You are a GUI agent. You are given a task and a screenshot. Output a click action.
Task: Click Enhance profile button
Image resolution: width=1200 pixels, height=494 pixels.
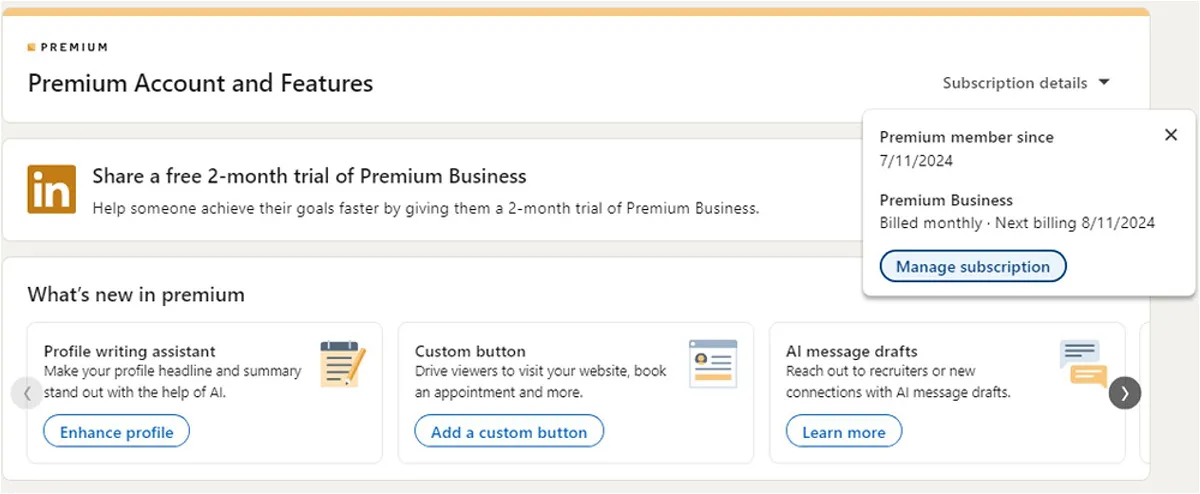[x=117, y=432]
